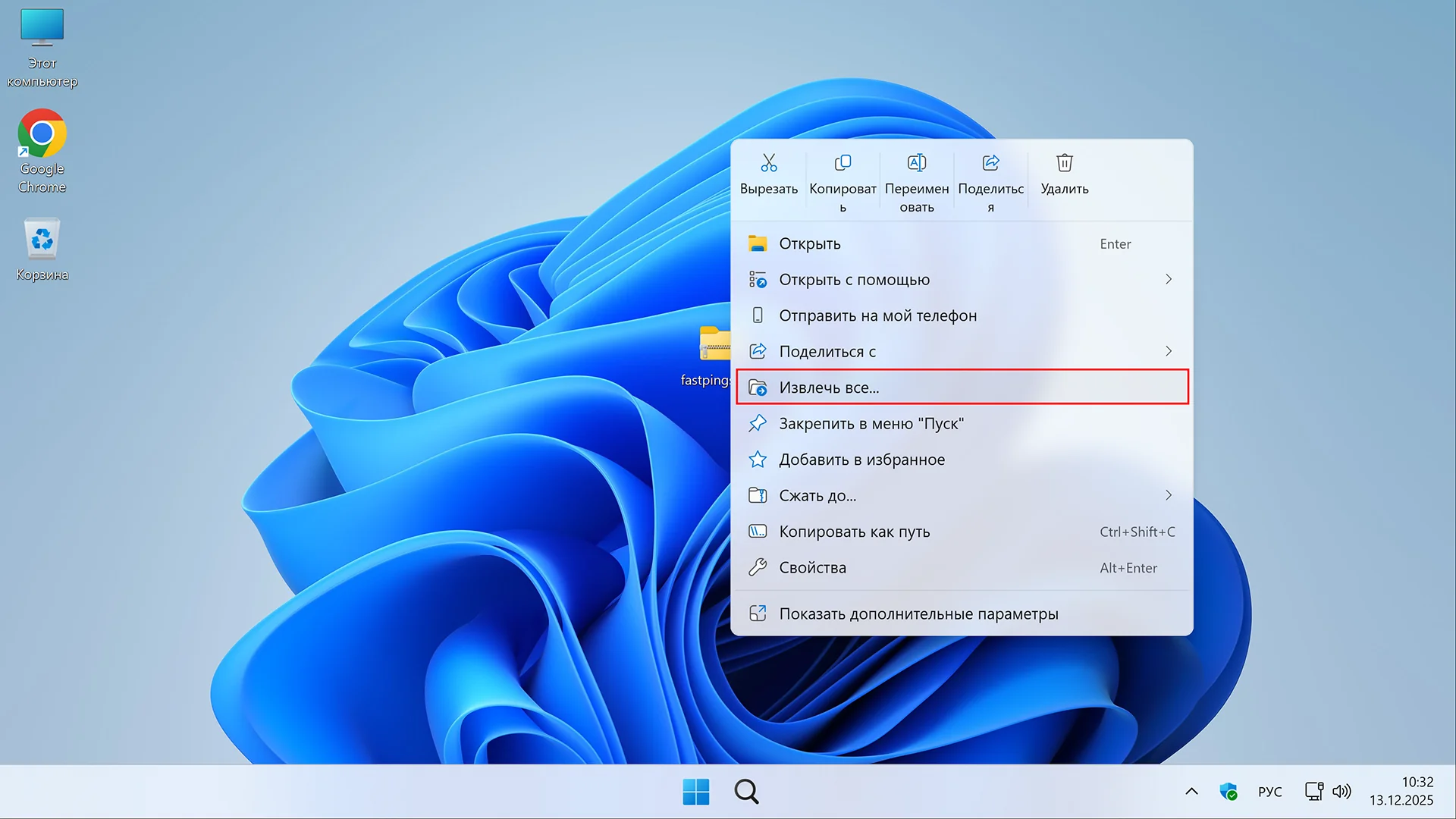Click Закрепить в меню "Пуск"

(x=871, y=424)
